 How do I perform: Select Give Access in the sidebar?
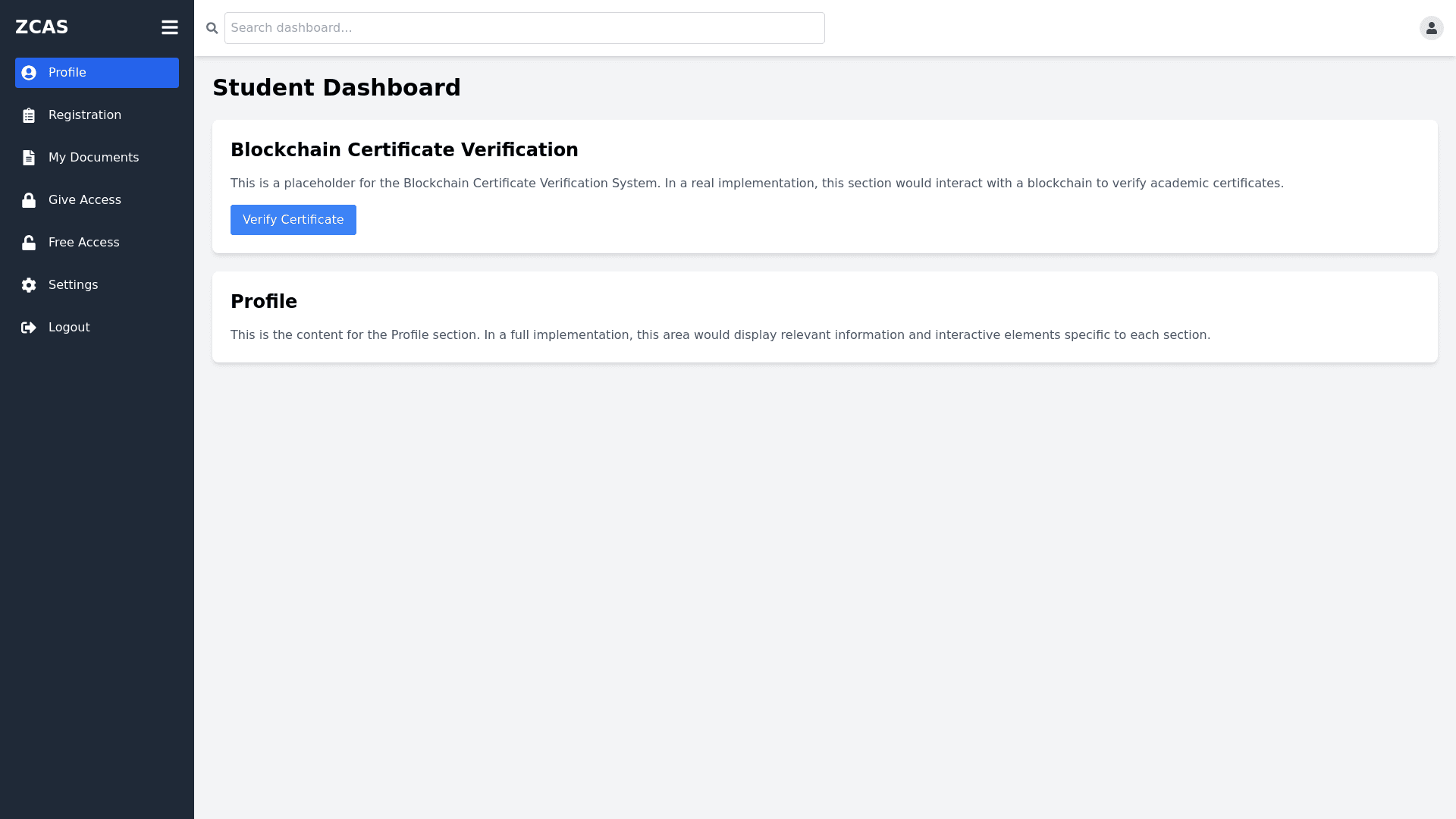tap(85, 200)
